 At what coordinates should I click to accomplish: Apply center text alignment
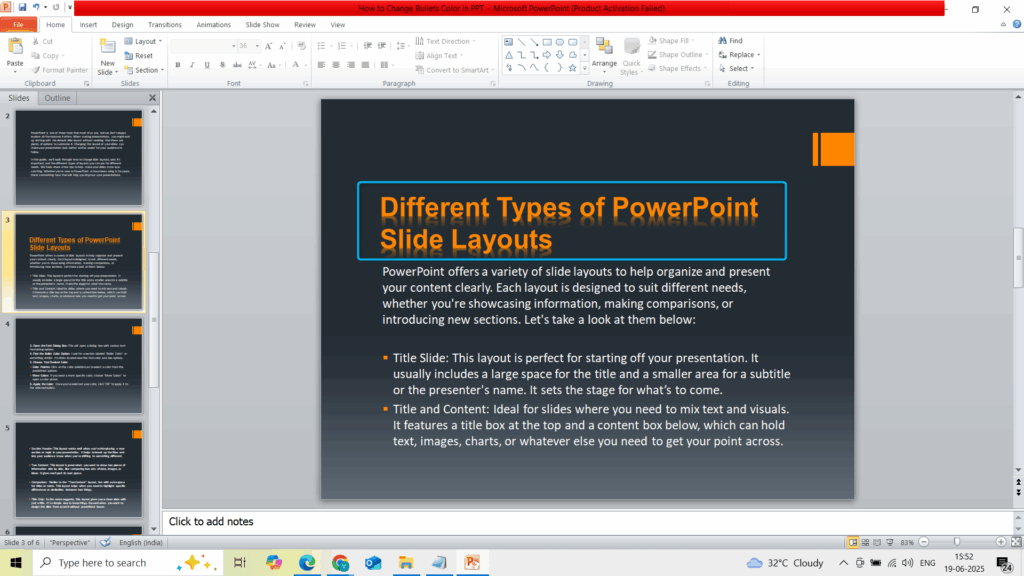click(x=336, y=64)
